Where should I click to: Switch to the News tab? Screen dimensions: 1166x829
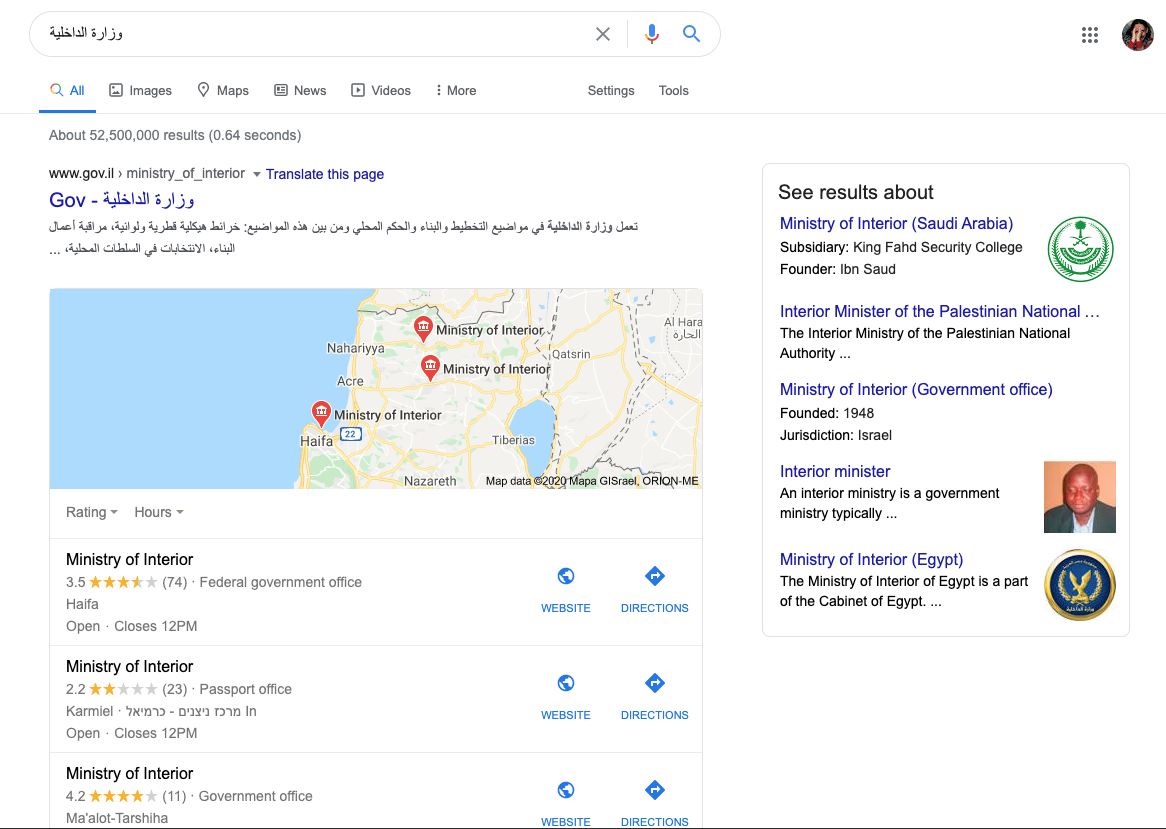pyautogui.click(x=300, y=91)
